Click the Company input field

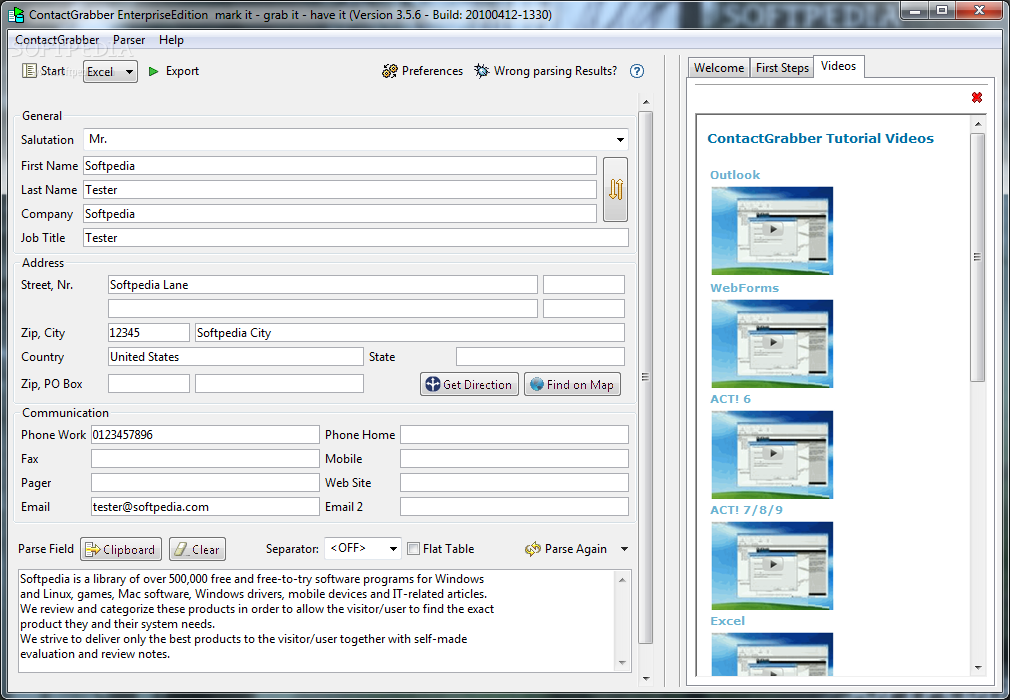(339, 214)
